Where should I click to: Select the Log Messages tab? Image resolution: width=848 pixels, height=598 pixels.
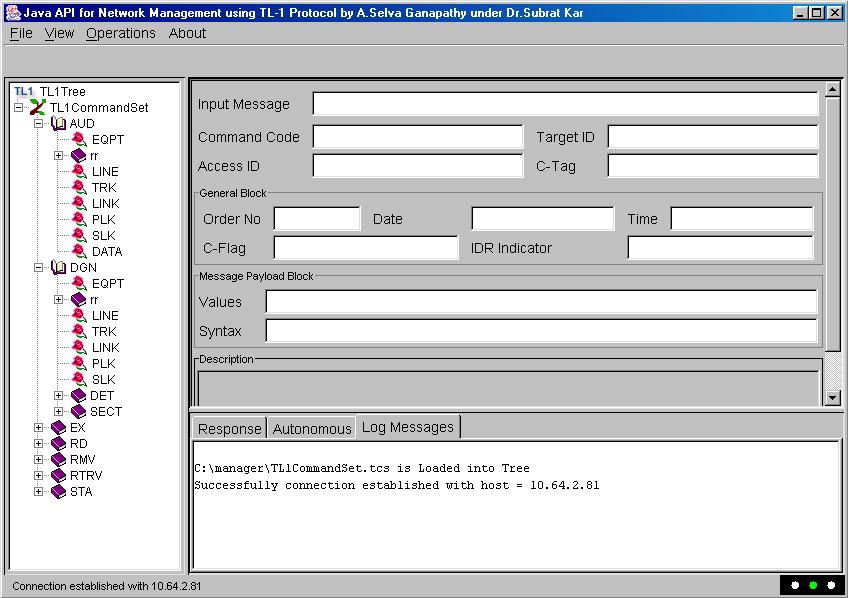pyautogui.click(x=408, y=427)
